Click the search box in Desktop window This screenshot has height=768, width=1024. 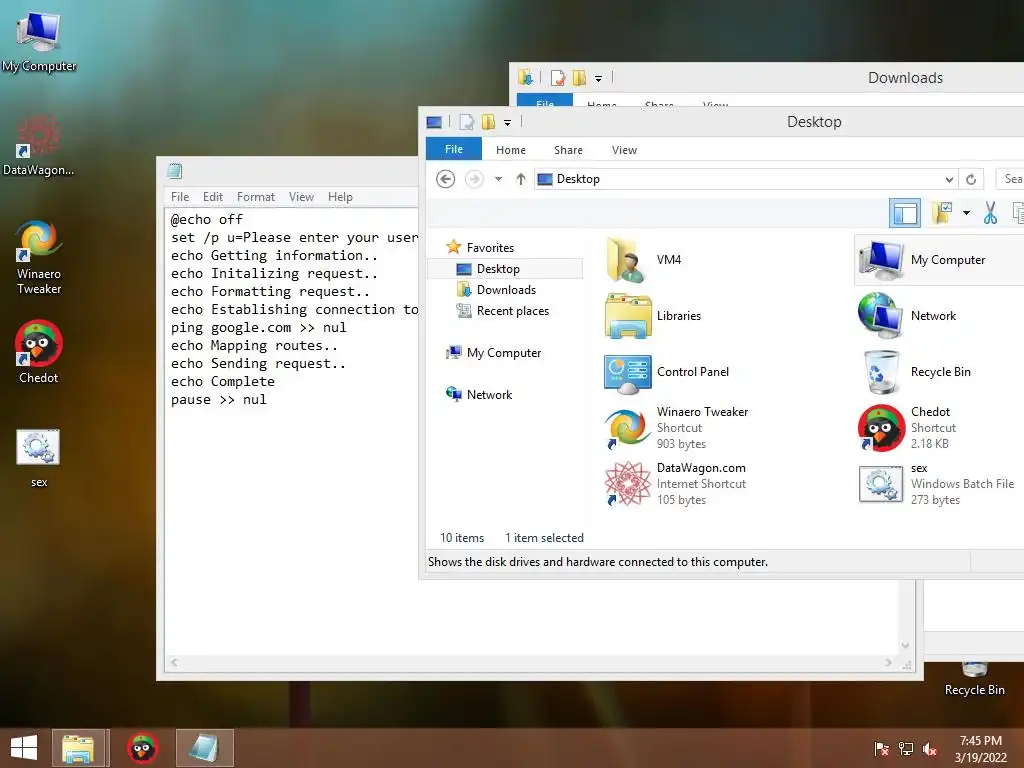pyautogui.click(x=1011, y=179)
